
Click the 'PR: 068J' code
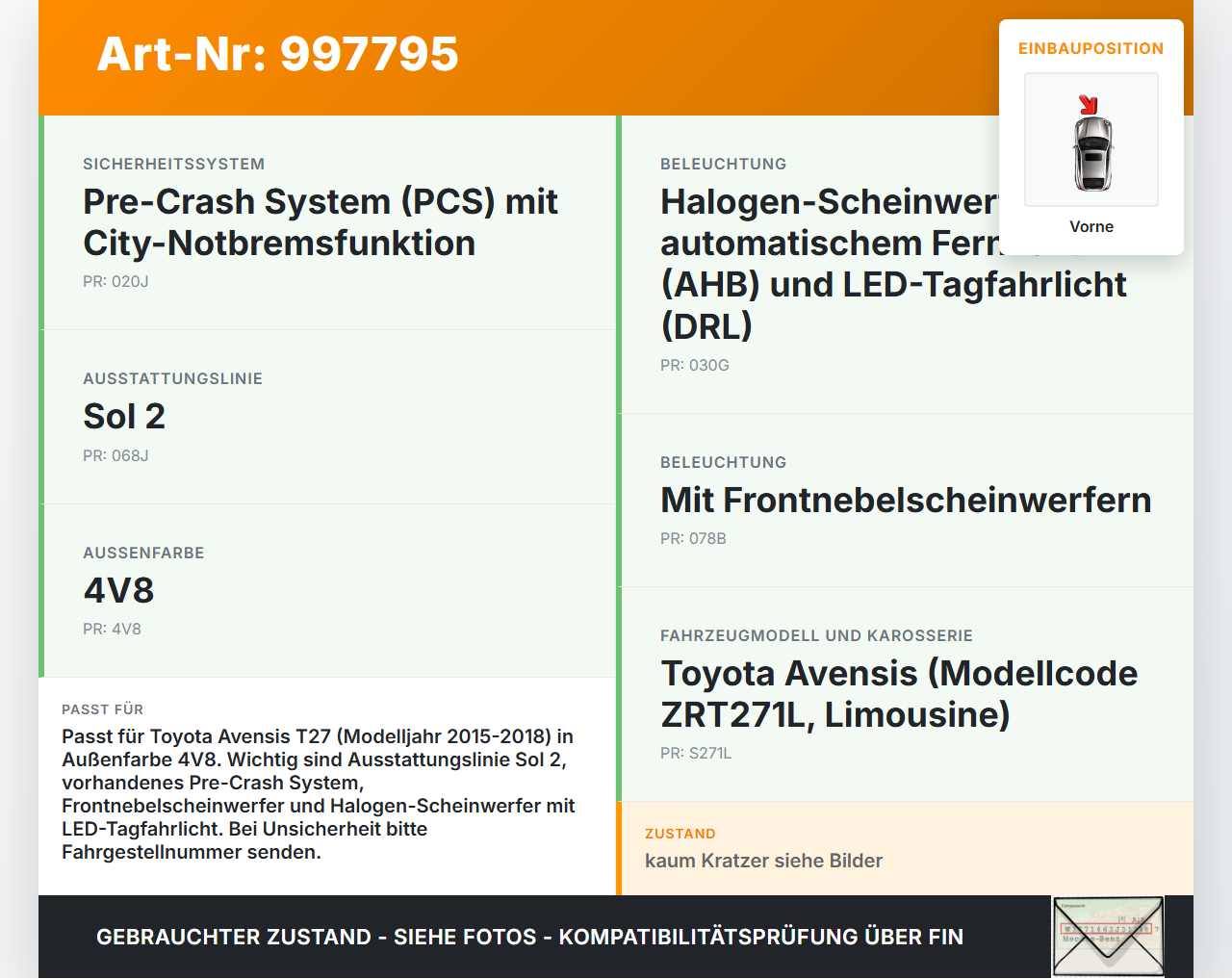(115, 455)
